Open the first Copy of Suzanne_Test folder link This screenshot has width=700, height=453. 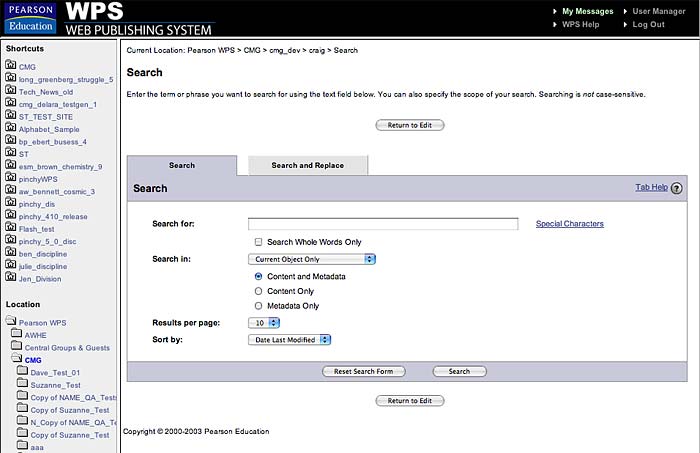click(x=70, y=410)
